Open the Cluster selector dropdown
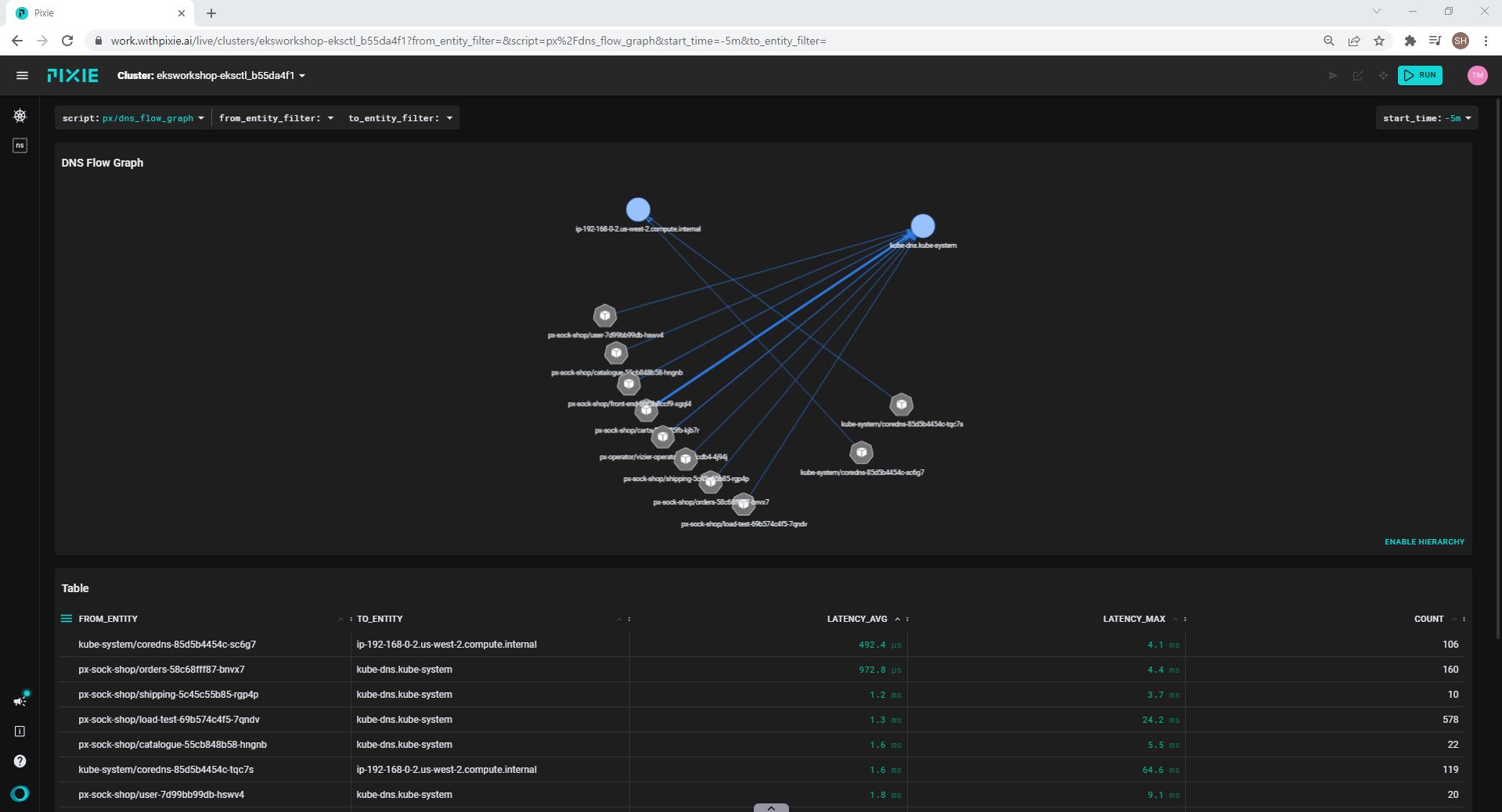 (211, 76)
